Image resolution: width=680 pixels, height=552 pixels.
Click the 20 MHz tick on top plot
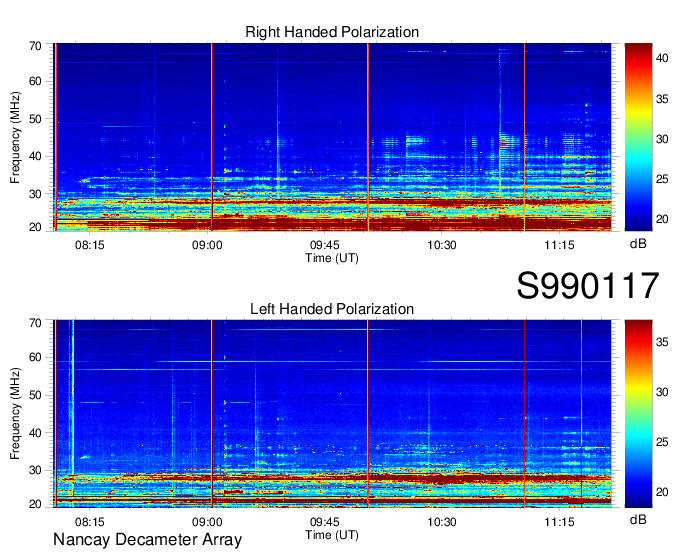[35, 227]
